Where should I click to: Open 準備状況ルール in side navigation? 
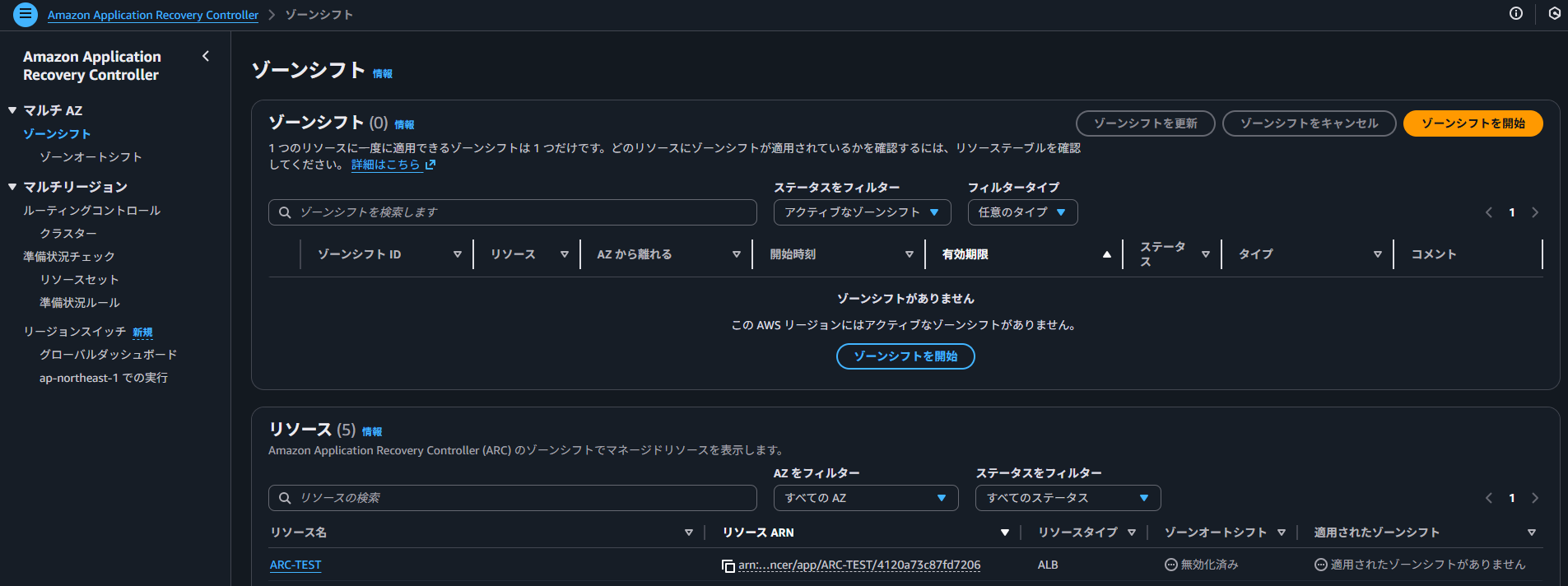80,303
